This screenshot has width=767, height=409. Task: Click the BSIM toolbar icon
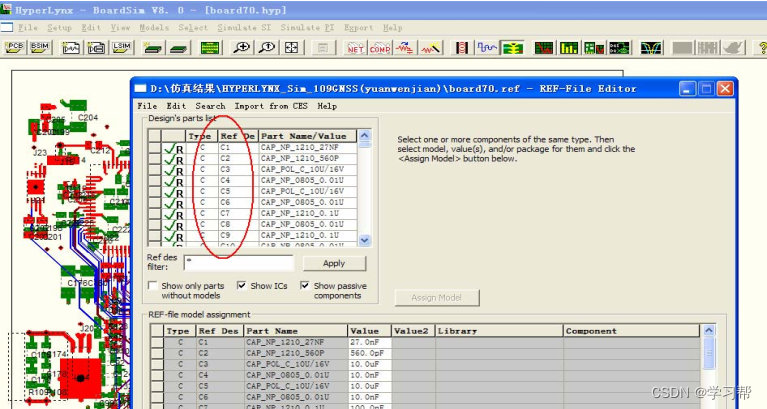pos(40,47)
